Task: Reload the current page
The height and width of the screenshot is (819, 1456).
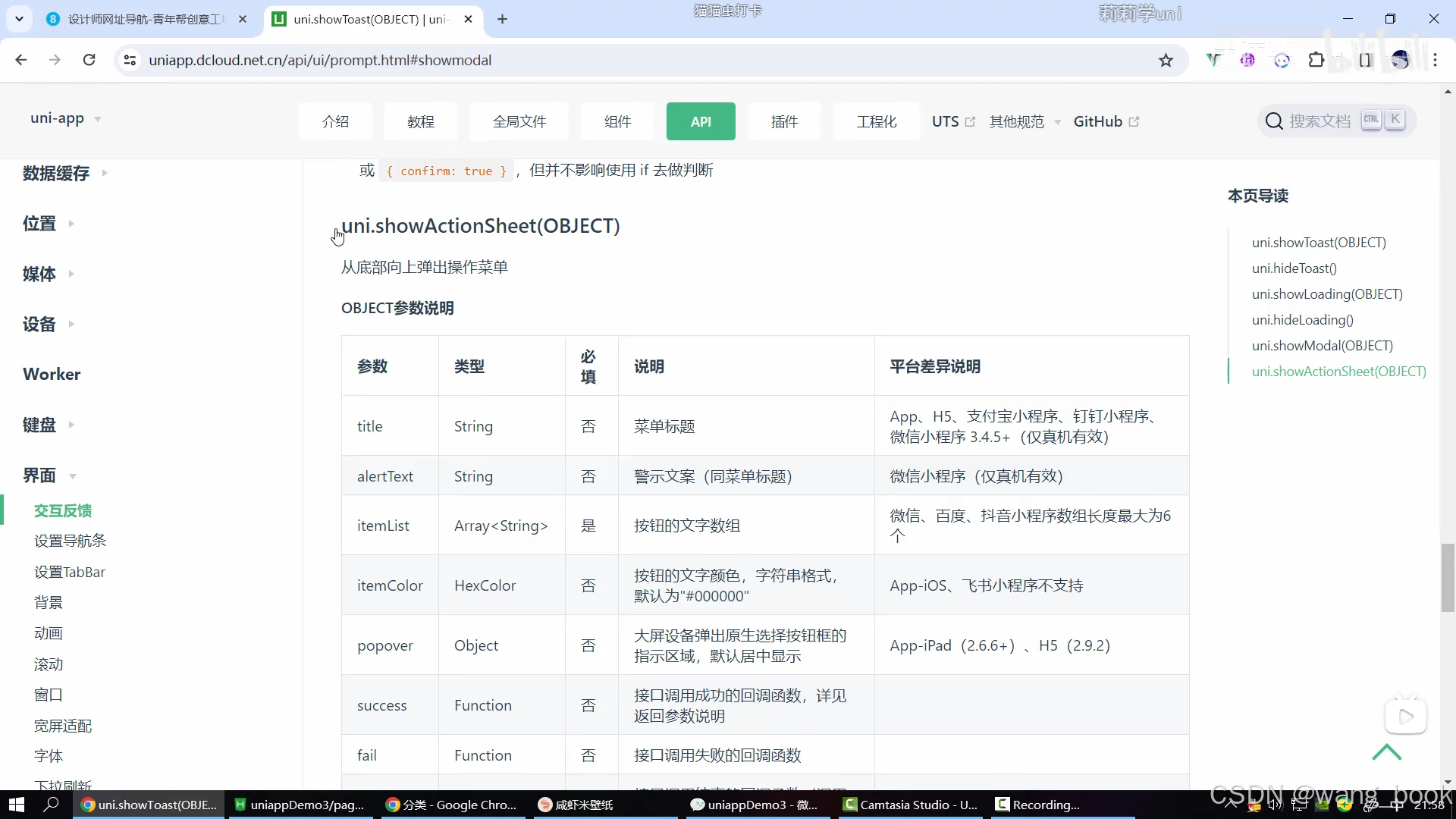Action: [x=89, y=60]
